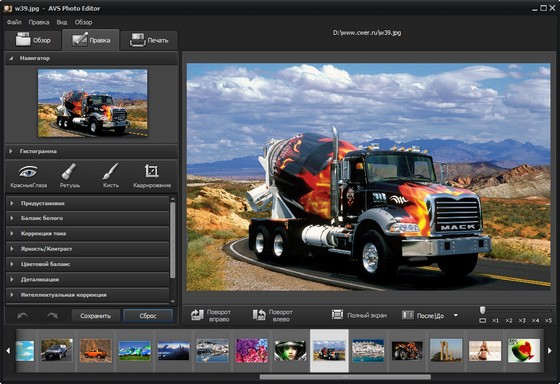Select the woman in bikini thumbnail
The width and height of the screenshot is (560, 384).
[485, 350]
